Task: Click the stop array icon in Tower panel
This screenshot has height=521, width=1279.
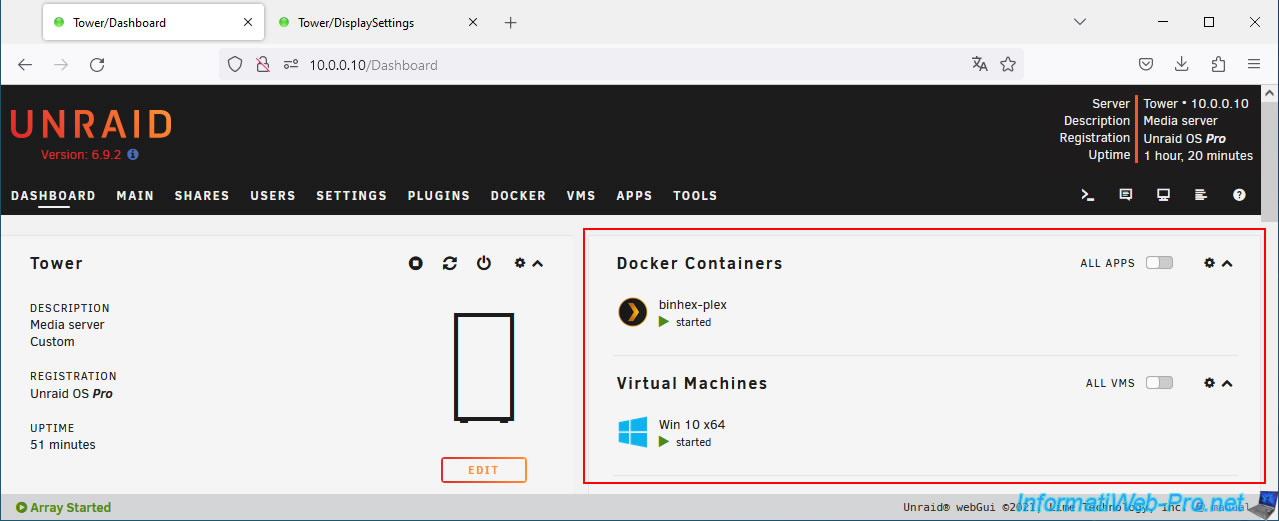Action: tap(416, 263)
